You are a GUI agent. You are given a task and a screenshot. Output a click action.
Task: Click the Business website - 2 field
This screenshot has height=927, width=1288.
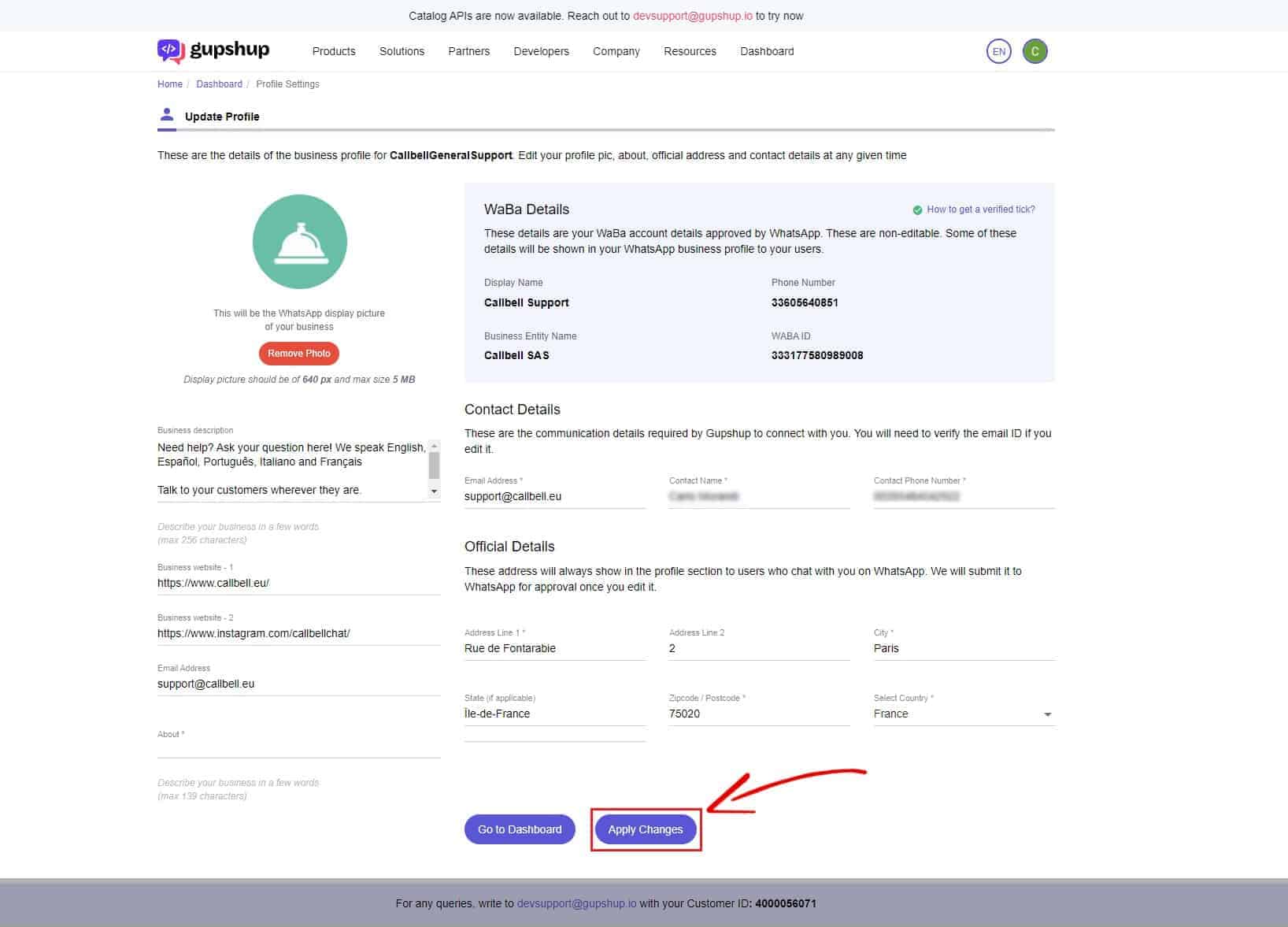point(298,634)
